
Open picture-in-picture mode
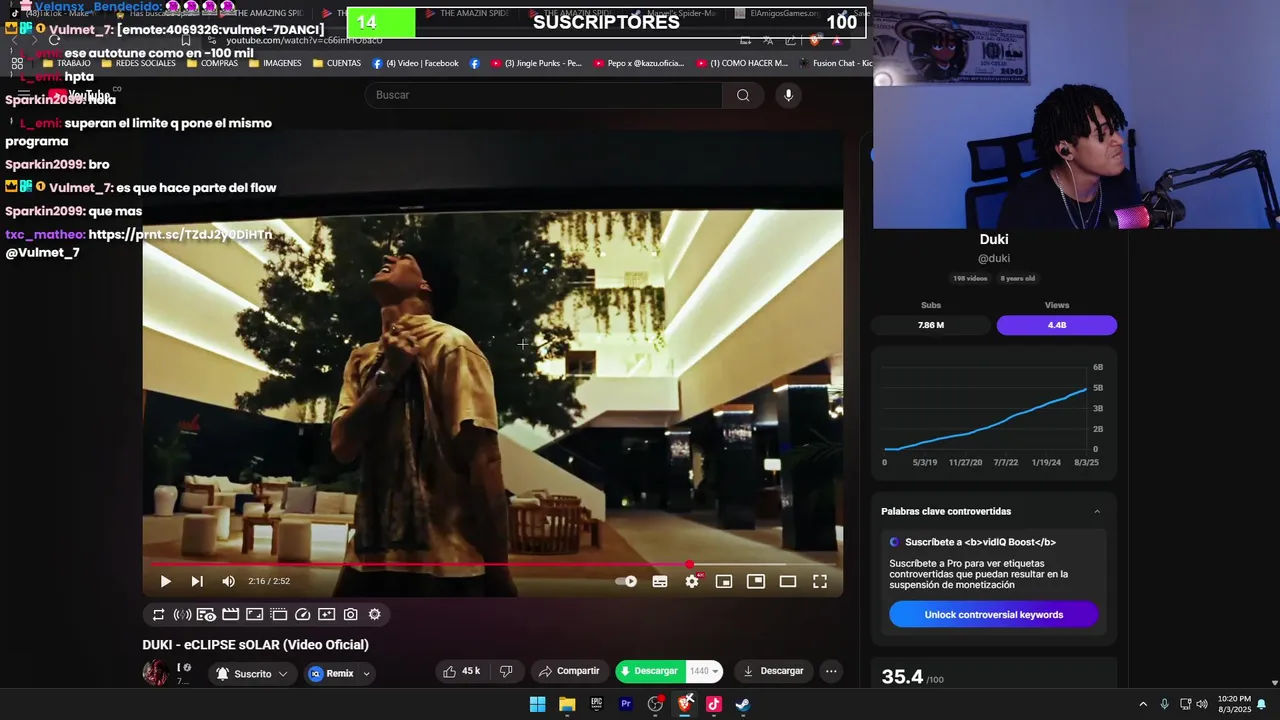pos(756,581)
